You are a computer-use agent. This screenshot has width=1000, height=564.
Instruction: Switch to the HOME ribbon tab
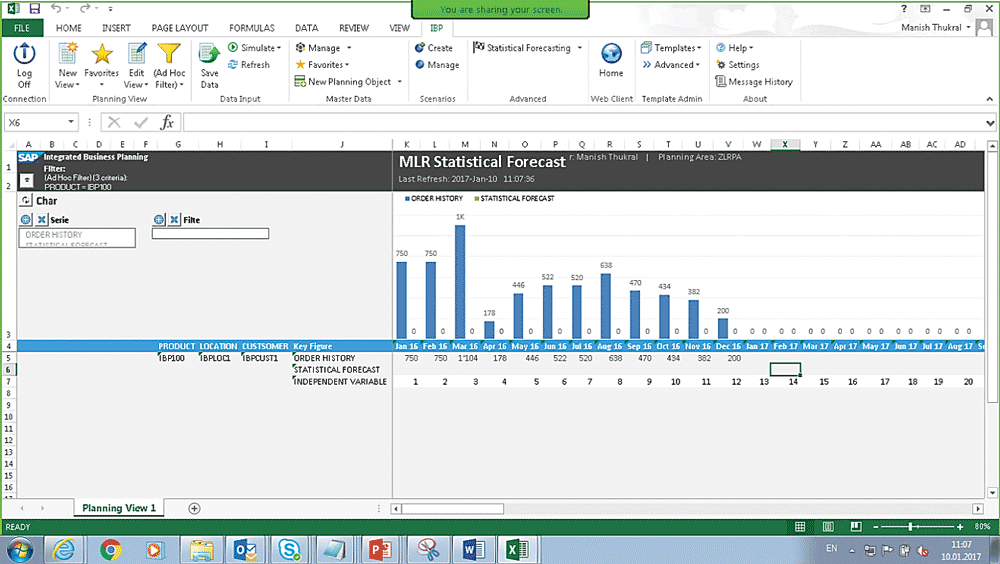68,28
